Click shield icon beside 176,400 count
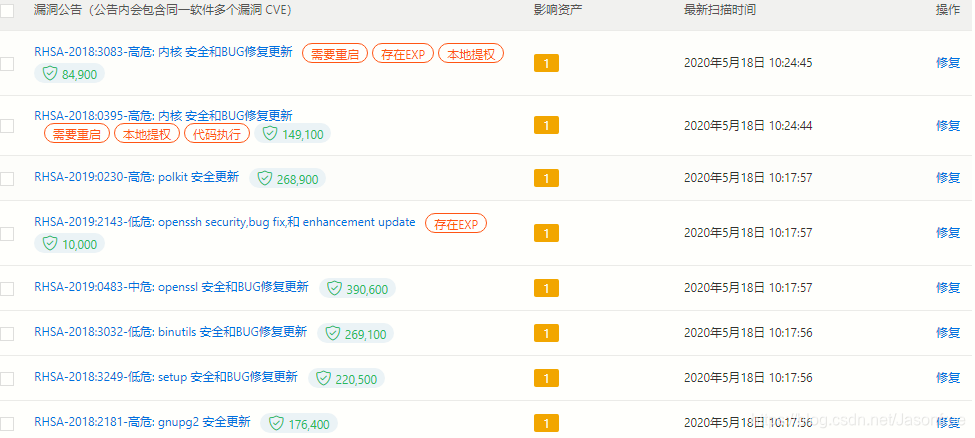 (x=276, y=424)
